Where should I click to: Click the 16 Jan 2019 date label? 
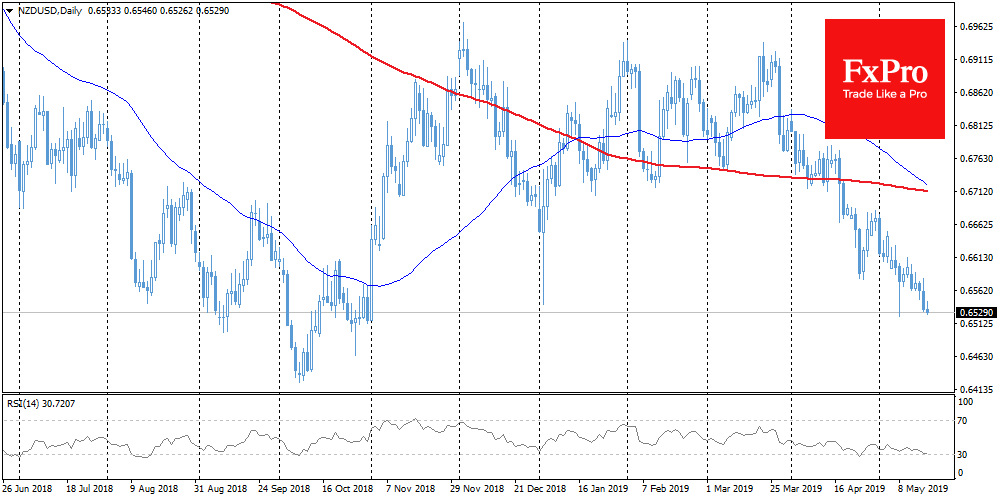[602, 491]
